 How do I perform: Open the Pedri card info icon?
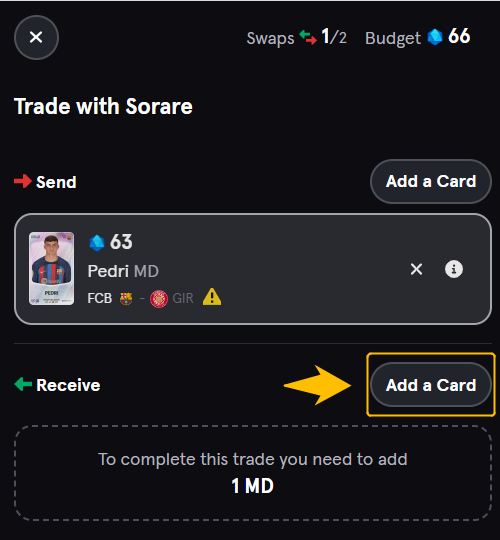coord(454,269)
